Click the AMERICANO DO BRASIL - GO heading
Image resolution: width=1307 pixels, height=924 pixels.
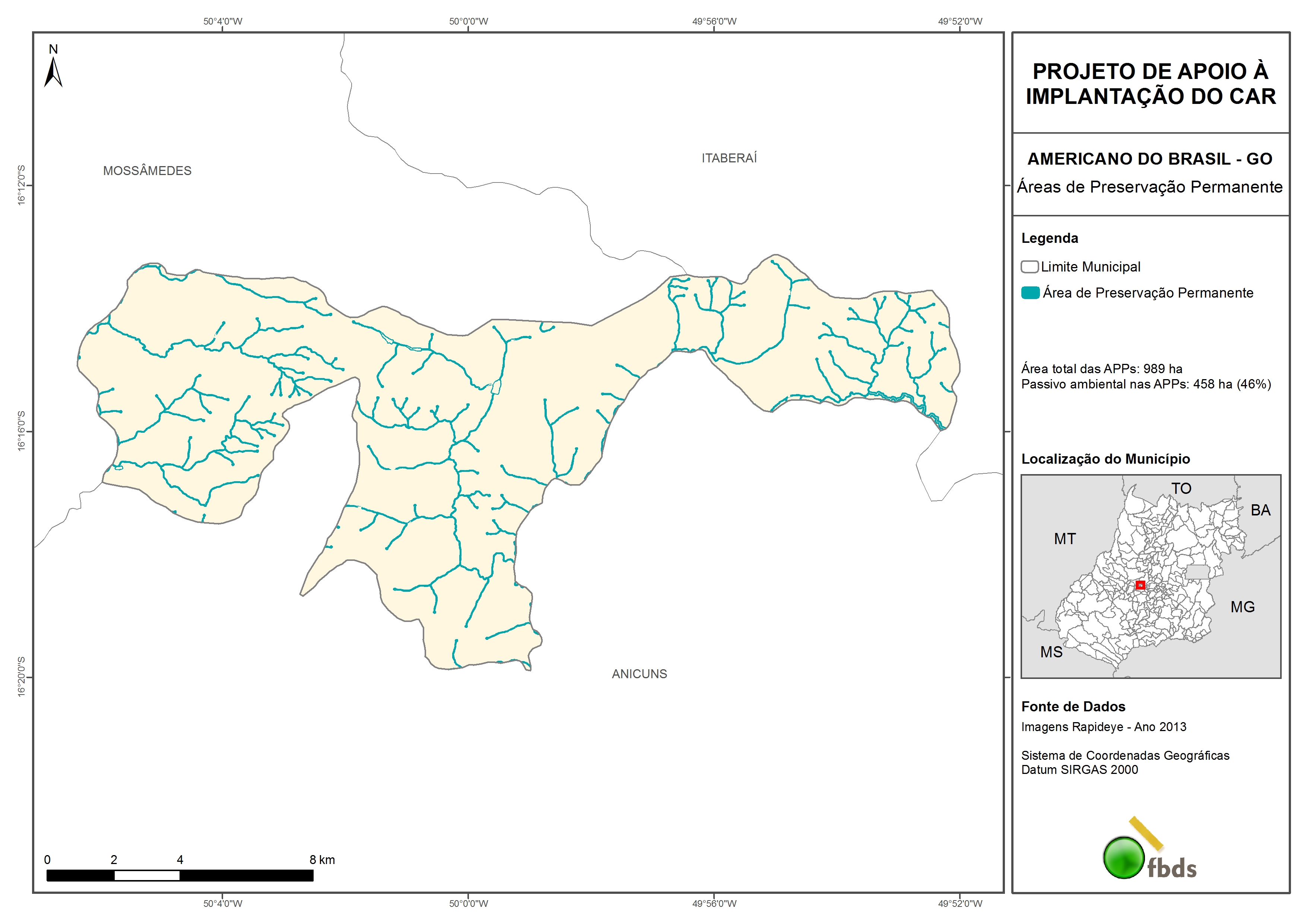1149,159
